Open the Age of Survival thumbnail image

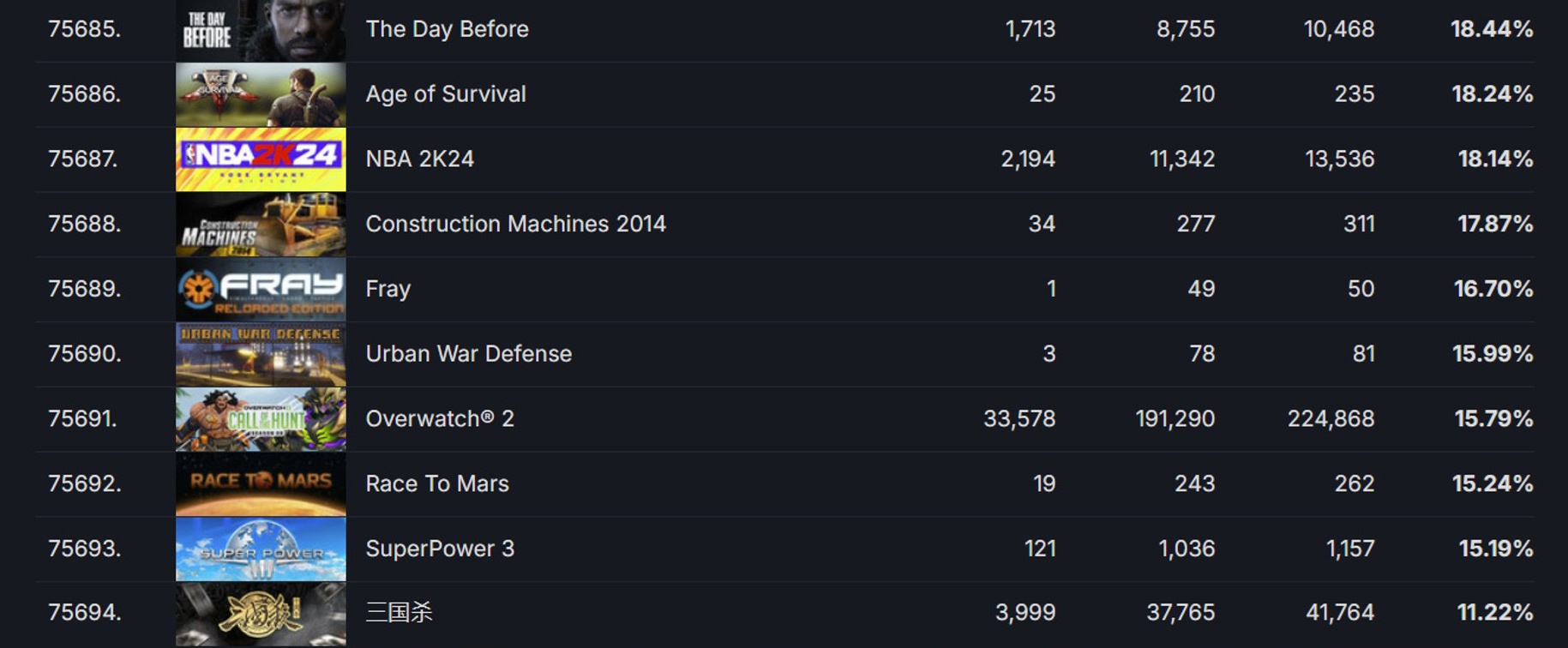[x=261, y=94]
